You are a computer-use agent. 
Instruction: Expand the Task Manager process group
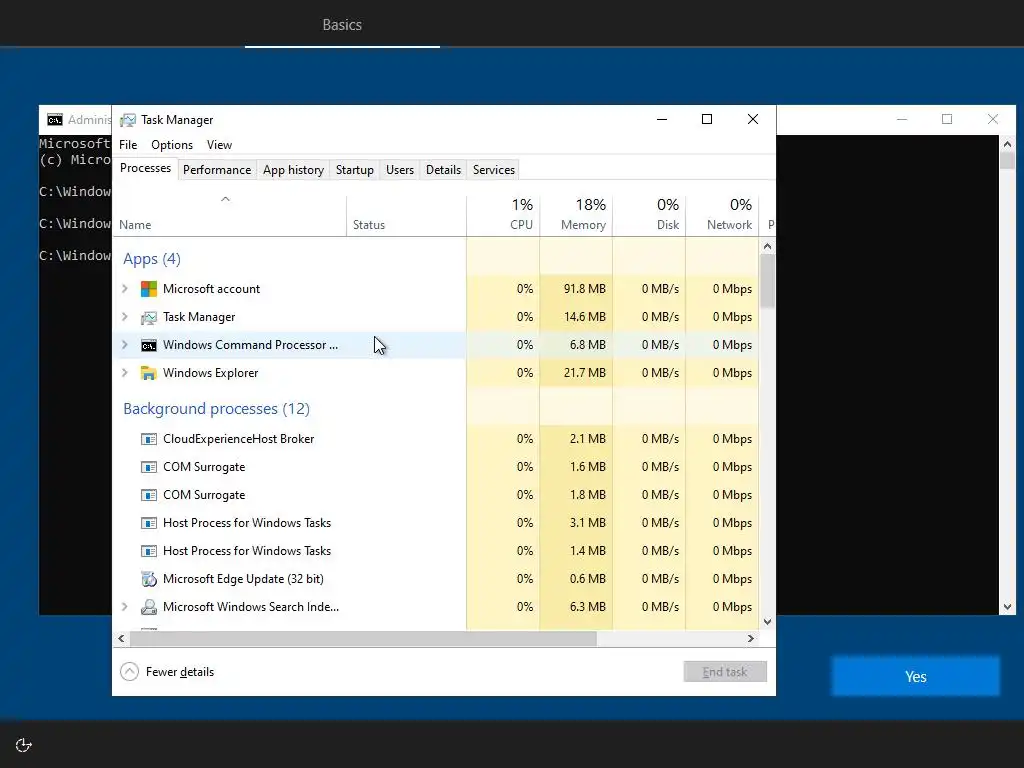pyautogui.click(x=125, y=317)
